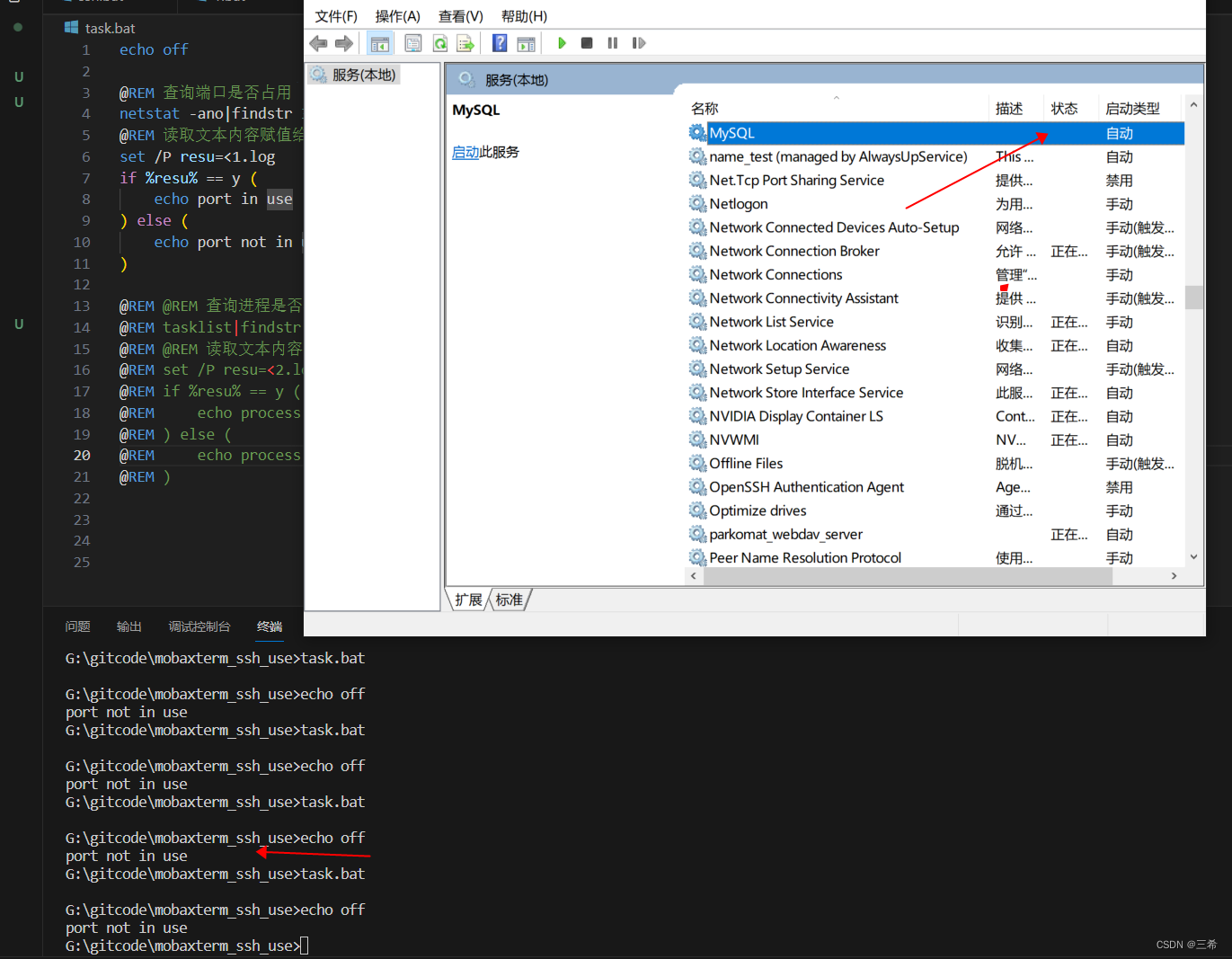Select the Network Connection Broker service
Viewport: 1232px width, 959px height.
(x=935, y=251)
